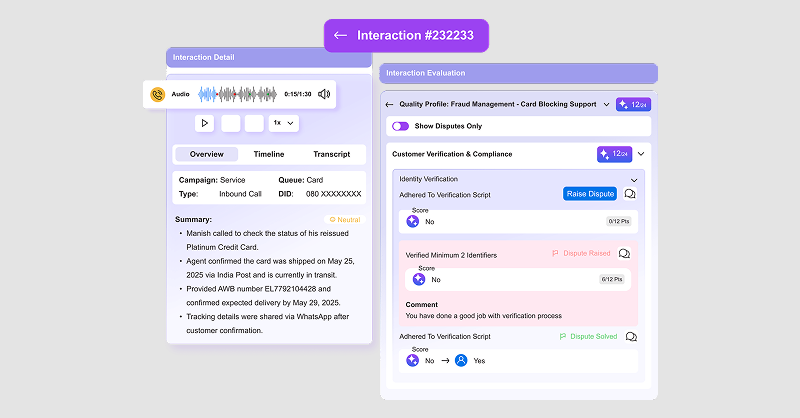Click the phone call icon beside Audio
This screenshot has height=418, width=800.
[x=157, y=94]
